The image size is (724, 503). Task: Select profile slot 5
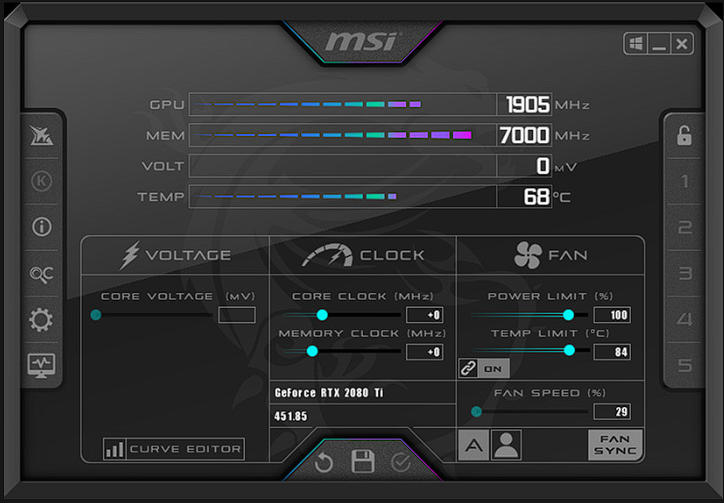pyautogui.click(x=685, y=365)
